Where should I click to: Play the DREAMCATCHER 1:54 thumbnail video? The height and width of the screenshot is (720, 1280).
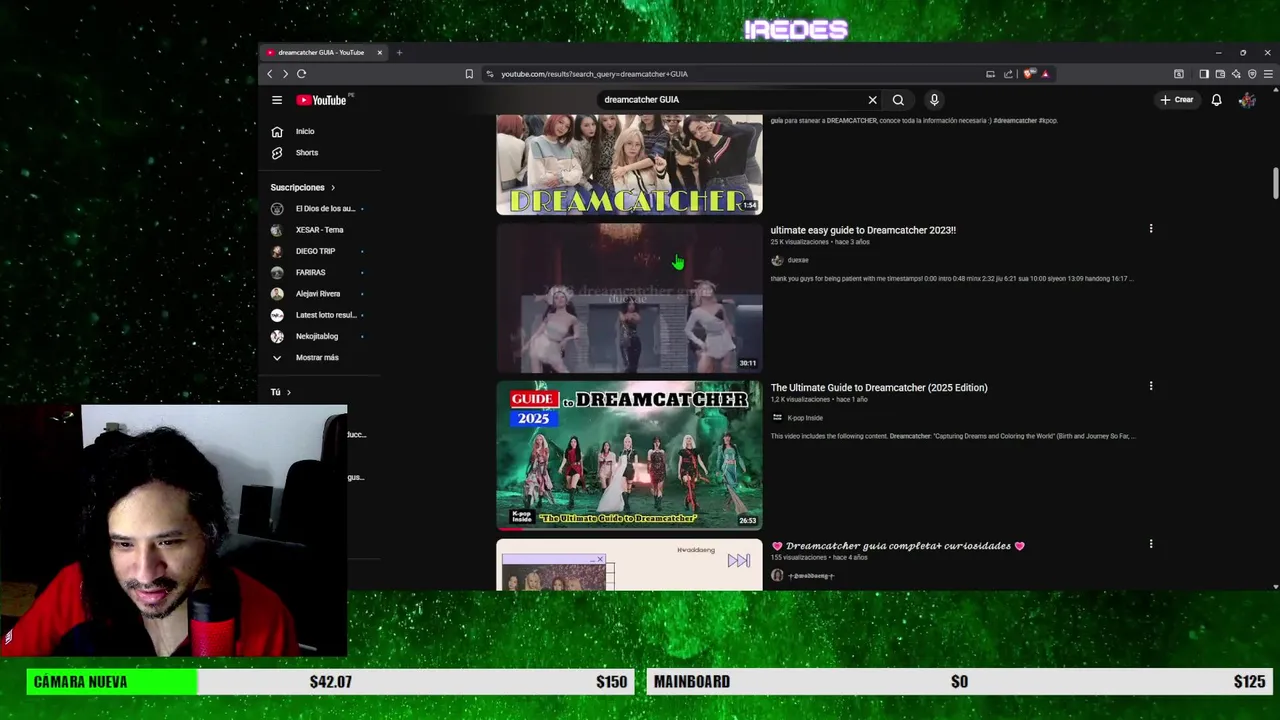[629, 165]
